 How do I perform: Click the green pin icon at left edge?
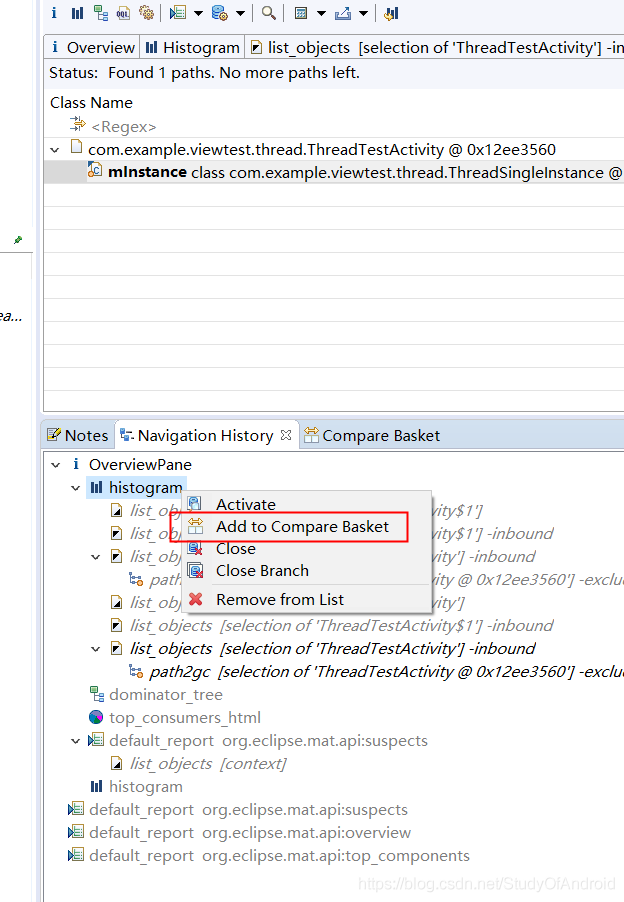pos(18,240)
